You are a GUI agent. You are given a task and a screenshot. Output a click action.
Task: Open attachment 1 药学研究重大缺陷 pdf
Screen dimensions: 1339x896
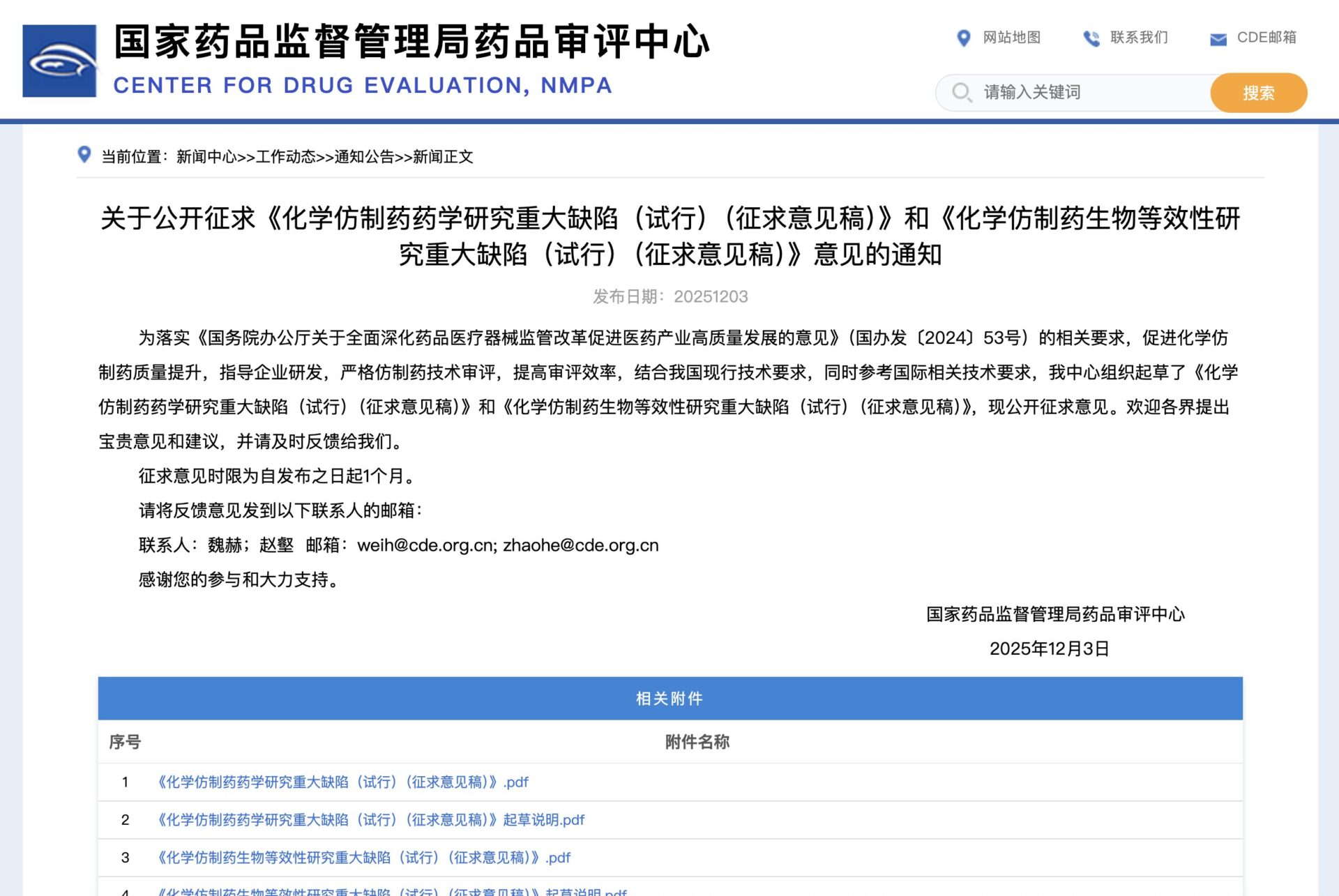(342, 782)
